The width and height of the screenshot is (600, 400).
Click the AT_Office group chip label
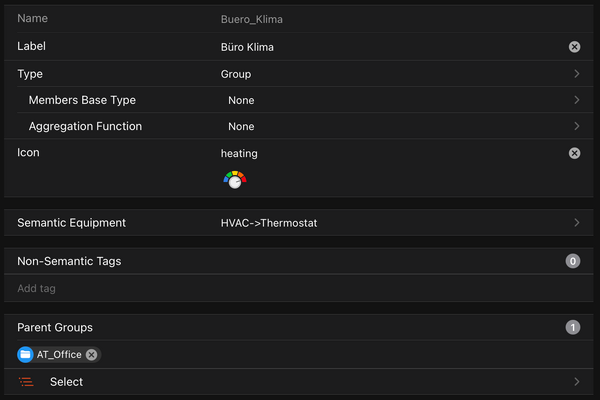[59, 355]
